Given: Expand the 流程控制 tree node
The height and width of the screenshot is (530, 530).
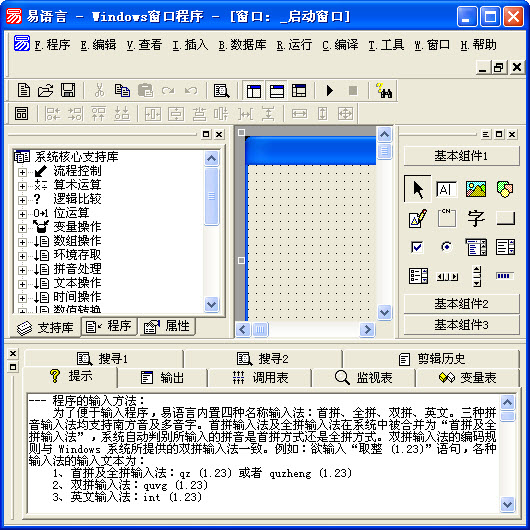Looking at the screenshot, I should pos(22,172).
